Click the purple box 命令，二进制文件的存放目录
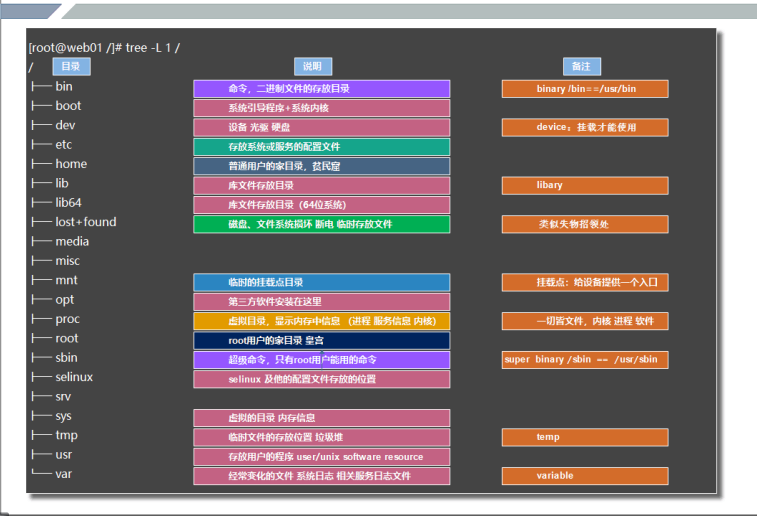The image size is (757, 516). pos(322,89)
